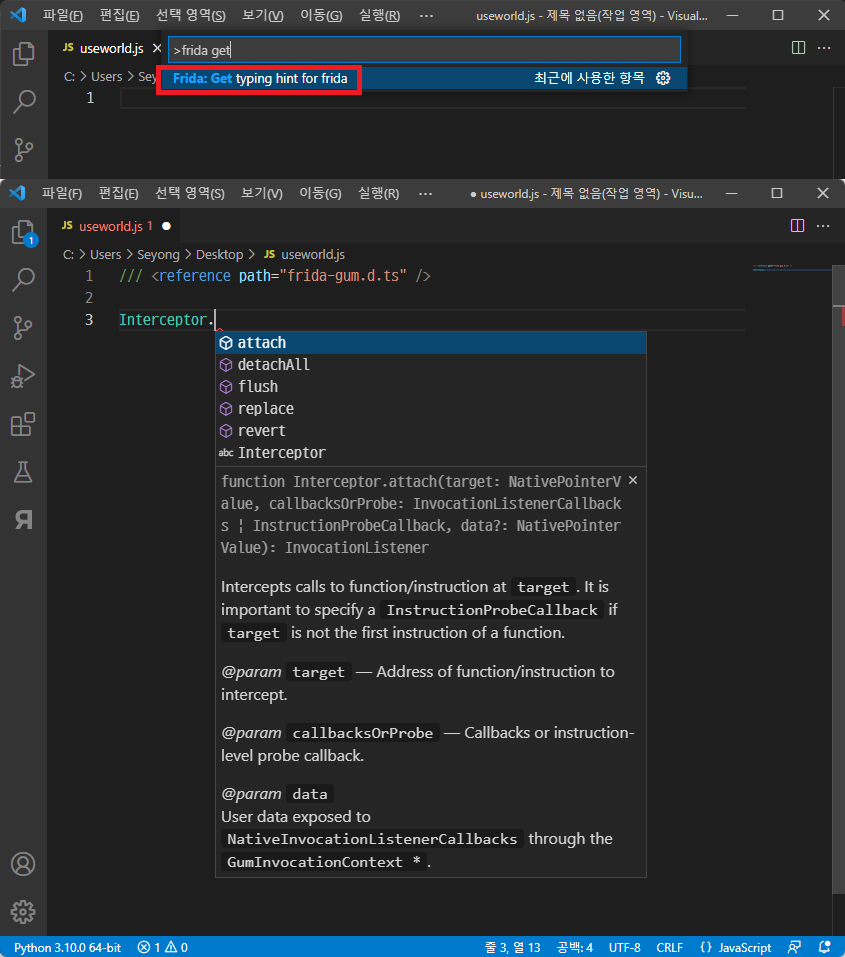Click Python 3.10.0 64-bit interpreter status
The height and width of the screenshot is (957, 845).
click(x=68, y=947)
